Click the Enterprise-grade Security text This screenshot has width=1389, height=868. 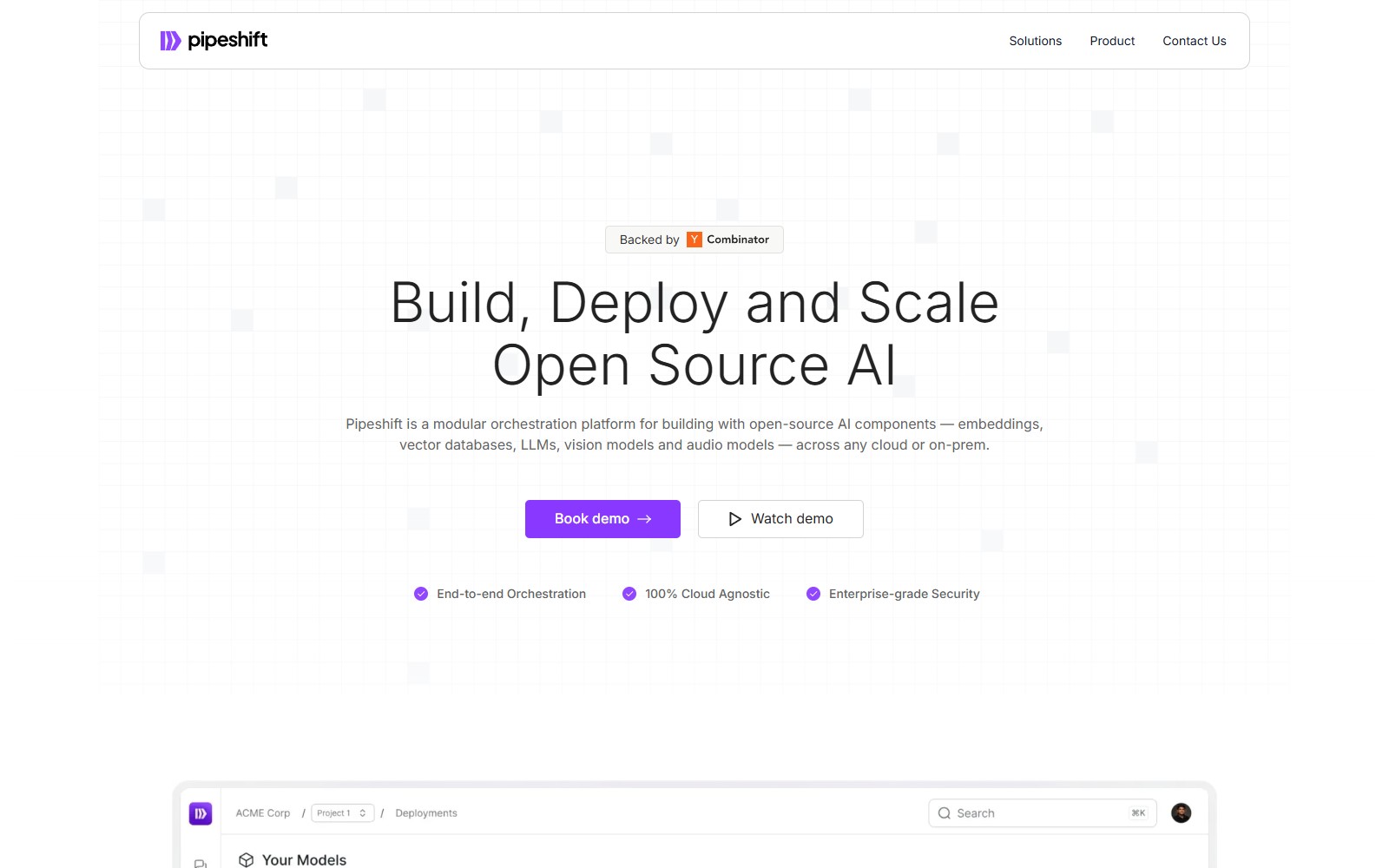(x=904, y=594)
